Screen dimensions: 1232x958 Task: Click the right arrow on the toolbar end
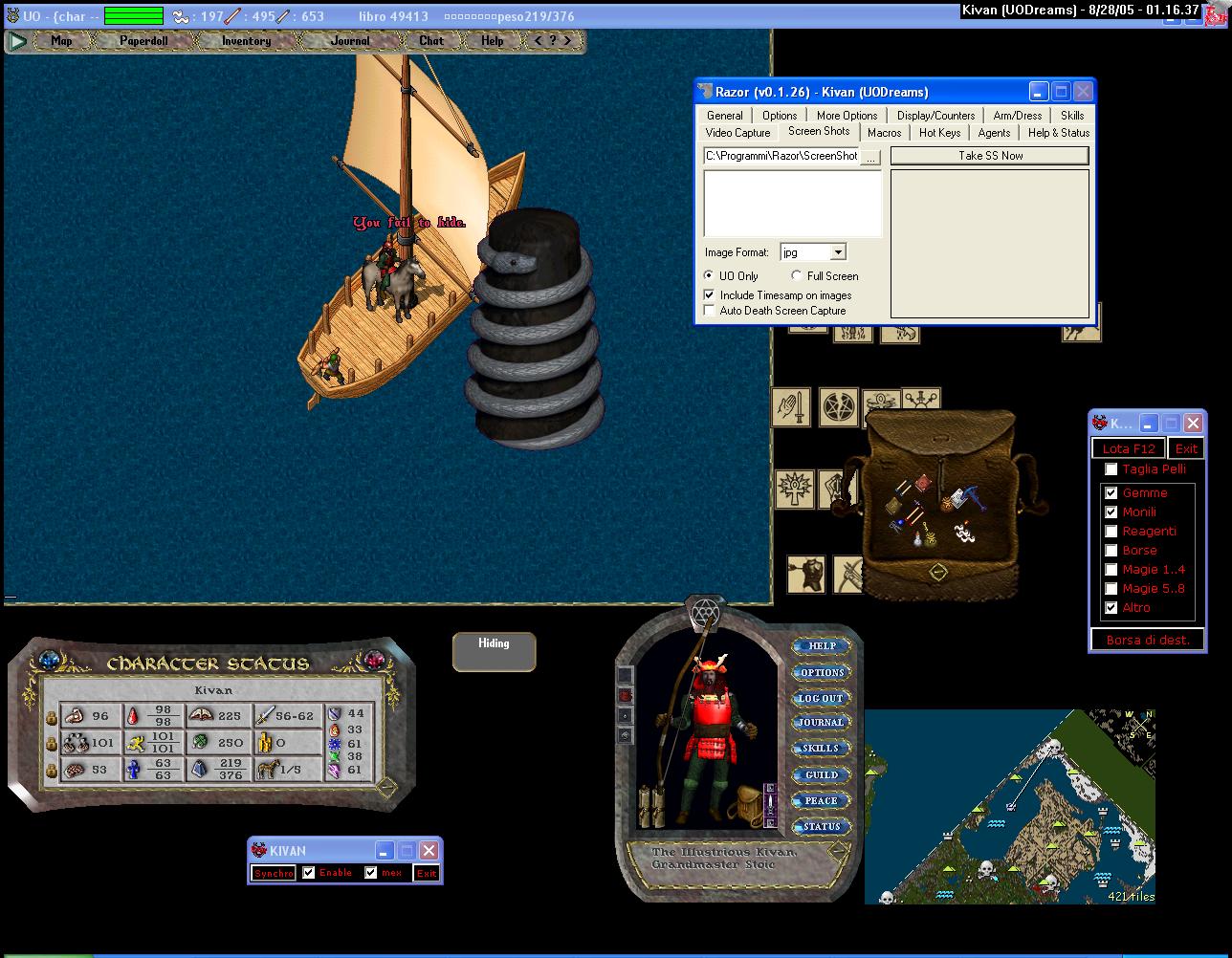pos(567,41)
